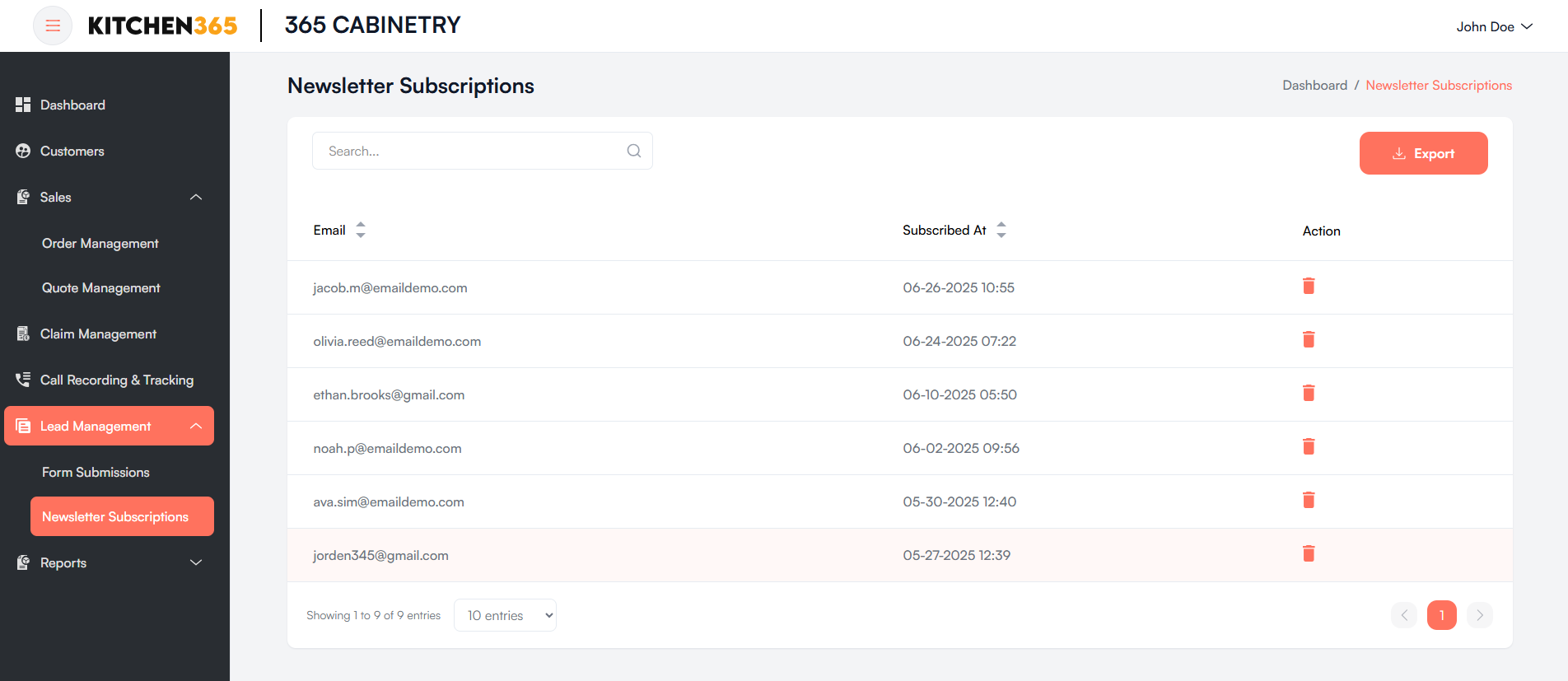Open Form Submissions under Lead Management
Viewport: 1568px width, 681px height.
(x=96, y=472)
